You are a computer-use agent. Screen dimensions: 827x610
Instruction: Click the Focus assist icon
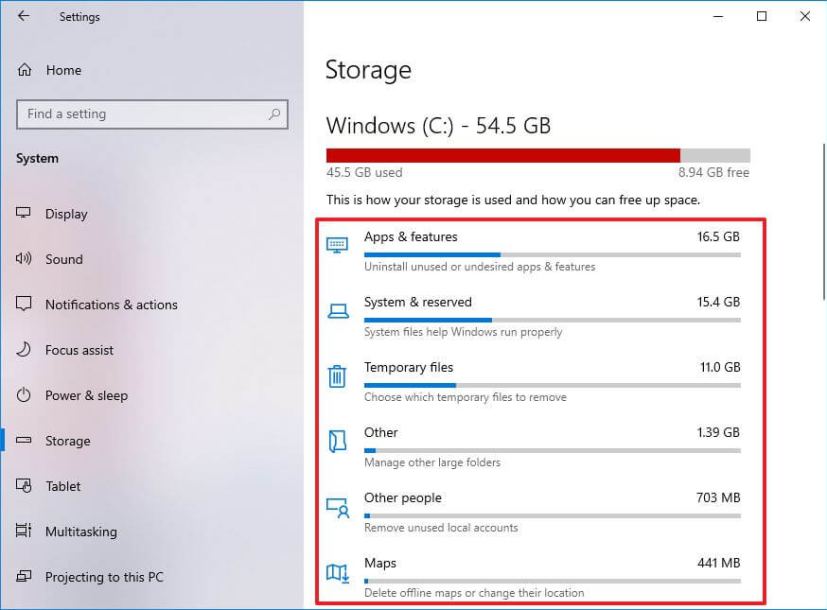click(22, 349)
